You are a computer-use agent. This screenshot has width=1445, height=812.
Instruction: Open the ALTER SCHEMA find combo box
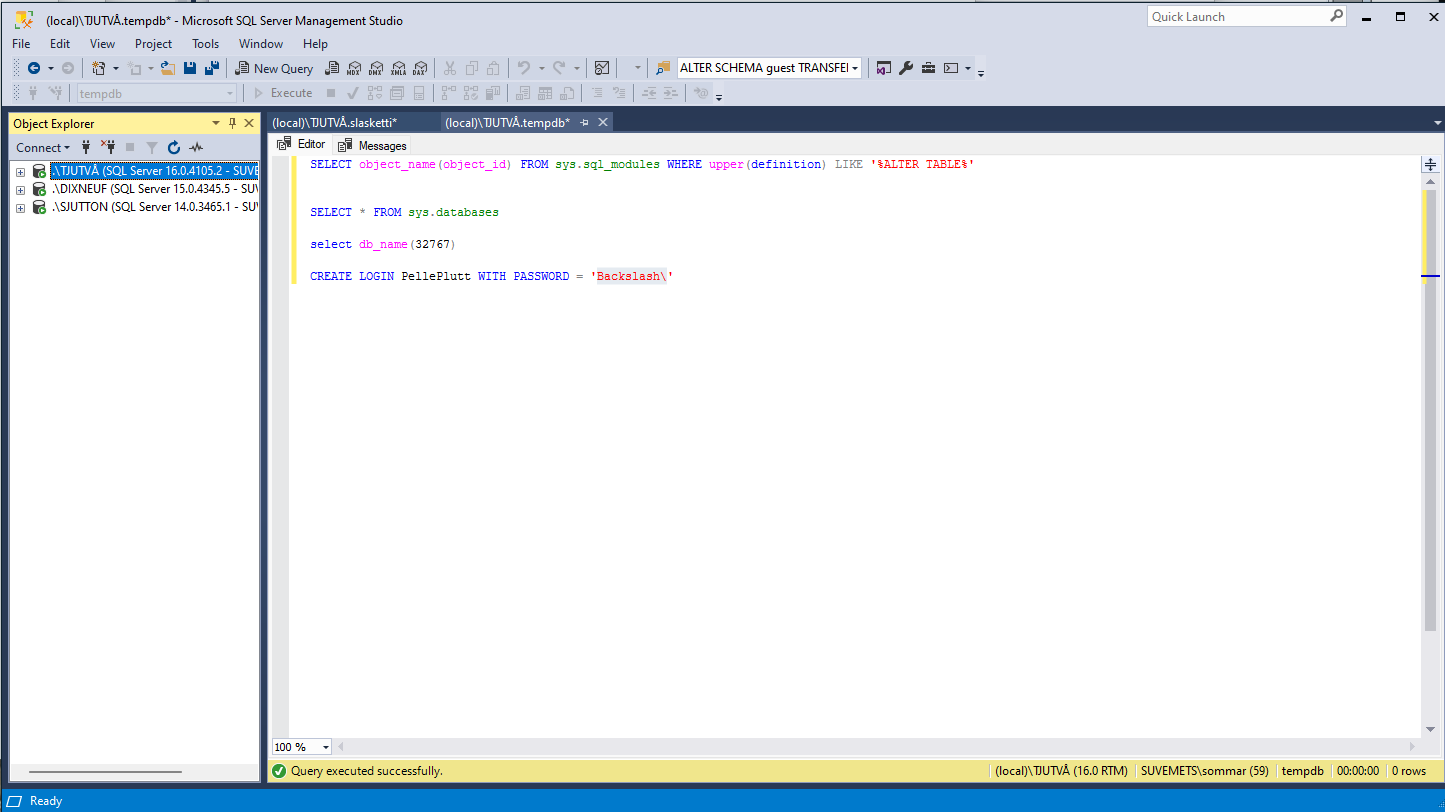769,68
